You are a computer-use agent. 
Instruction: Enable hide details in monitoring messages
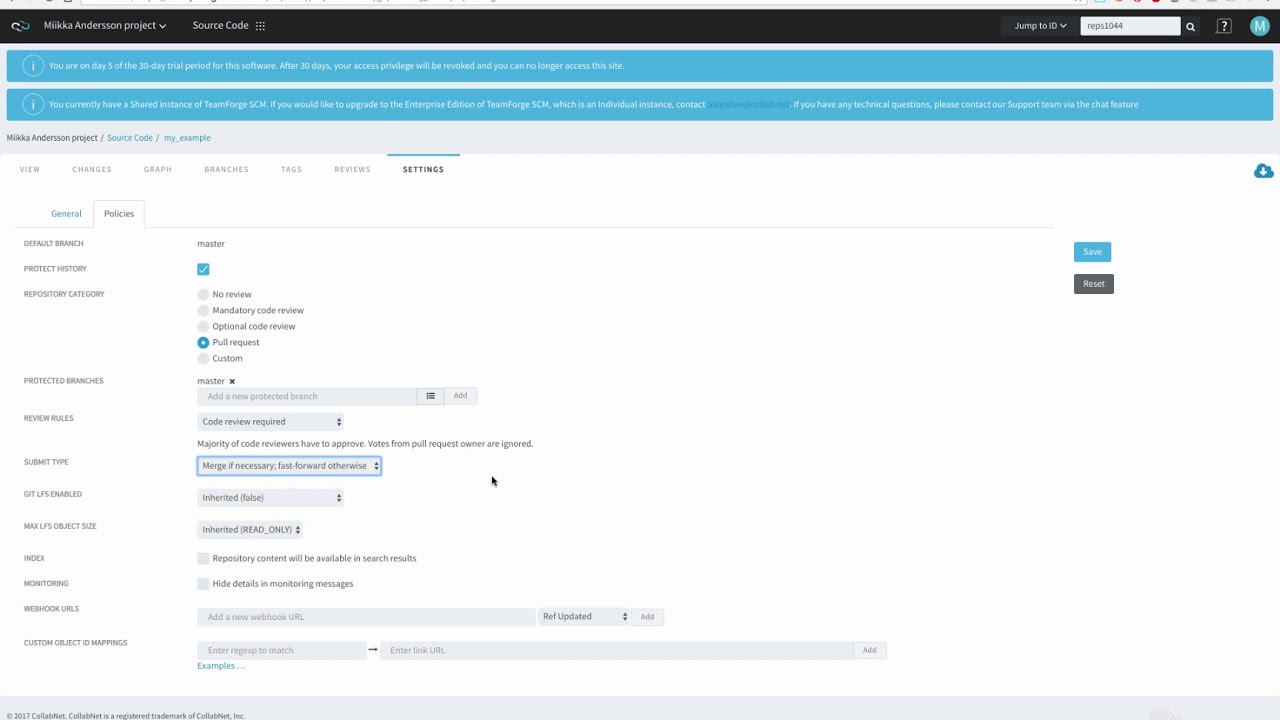coord(203,583)
